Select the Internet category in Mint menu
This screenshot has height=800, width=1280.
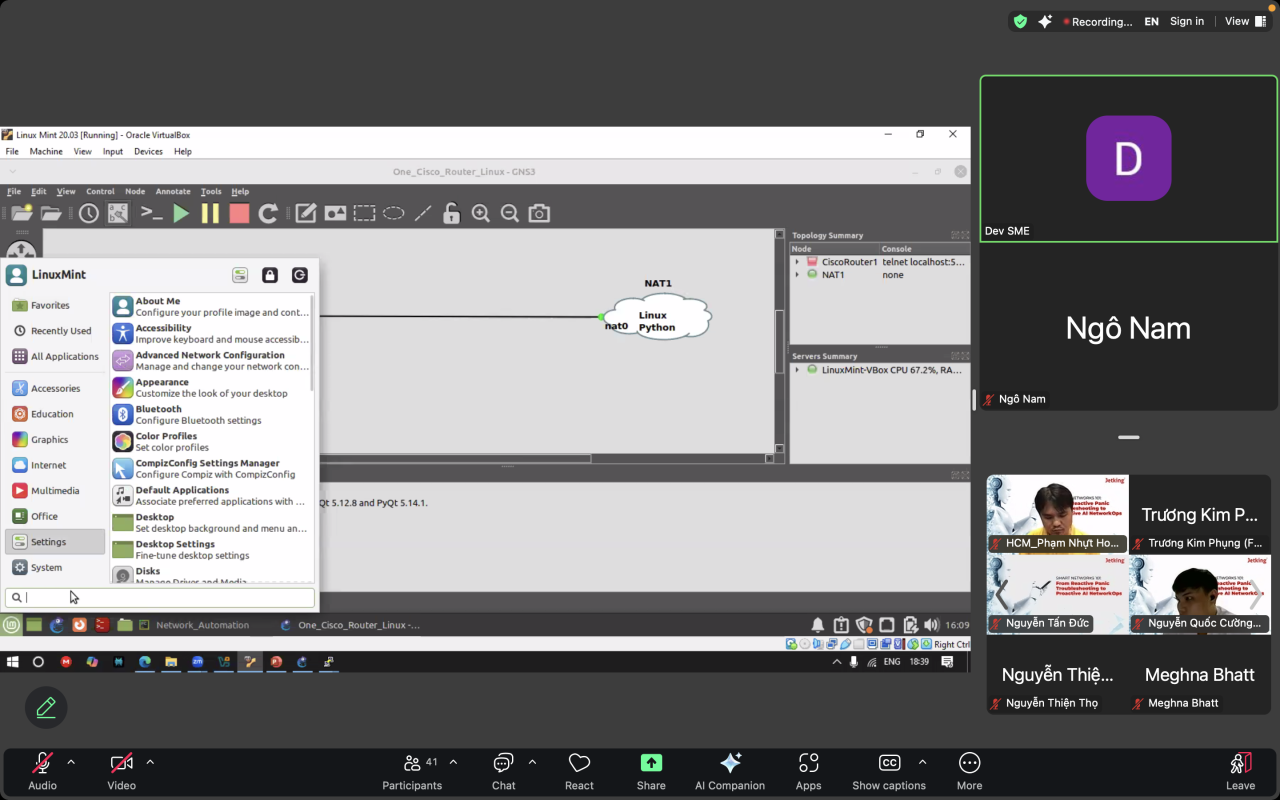(x=55, y=465)
